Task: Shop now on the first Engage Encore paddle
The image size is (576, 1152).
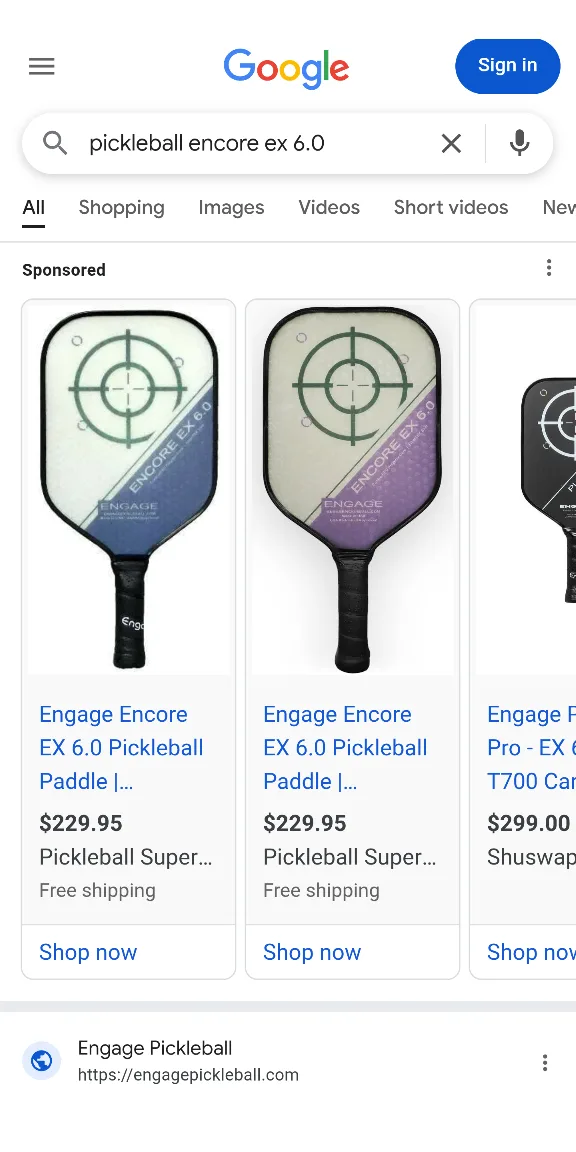Action: [88, 952]
